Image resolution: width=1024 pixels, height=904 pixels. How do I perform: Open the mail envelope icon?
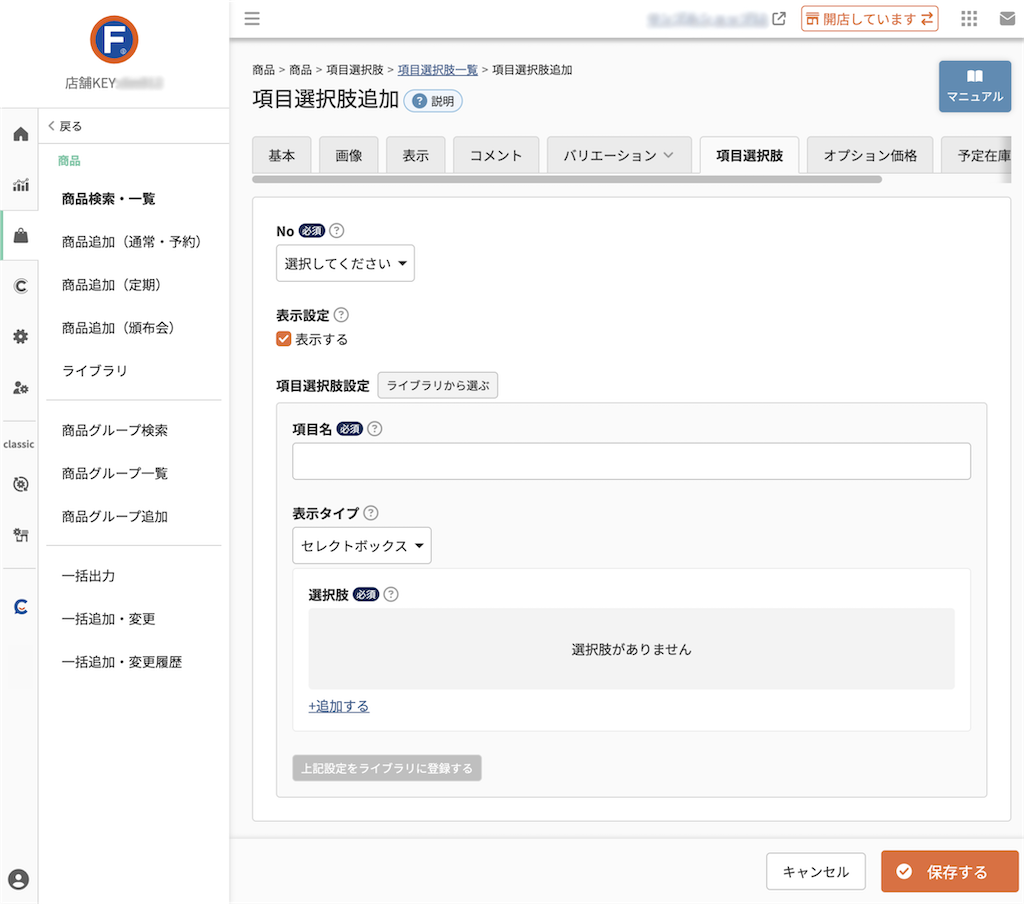point(1008,18)
